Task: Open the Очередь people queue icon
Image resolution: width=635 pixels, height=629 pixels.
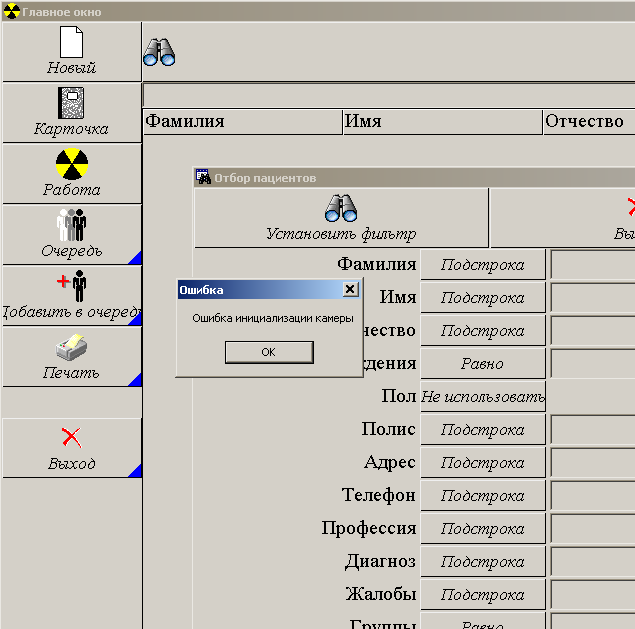Action: (x=71, y=226)
